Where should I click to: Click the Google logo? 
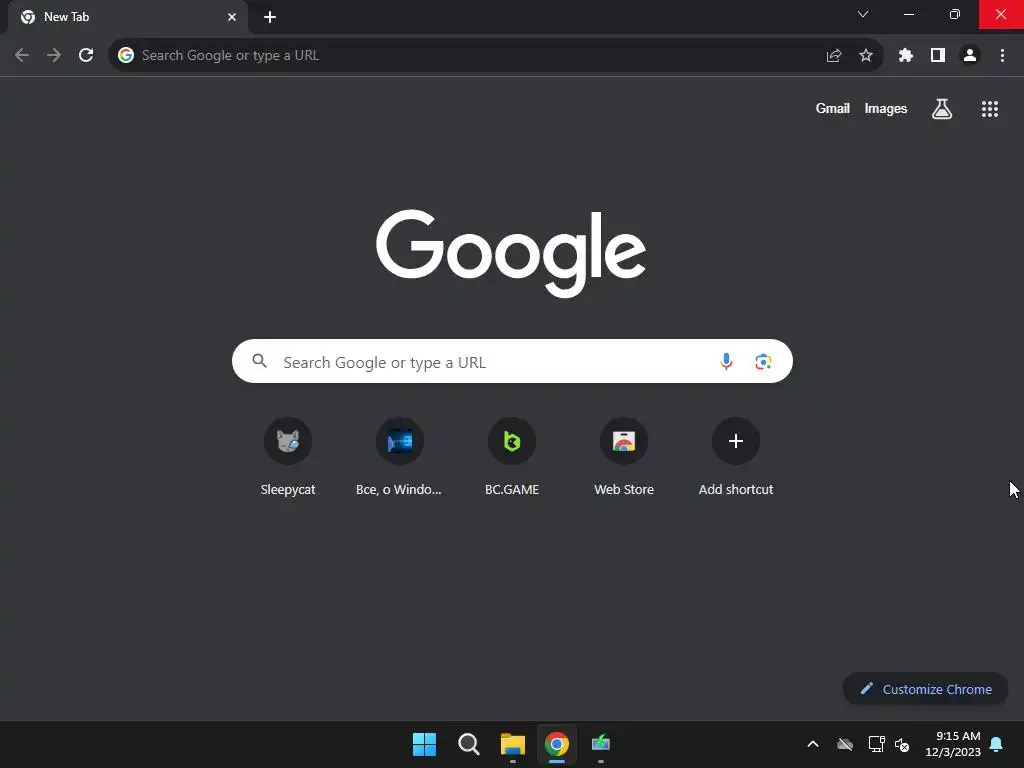511,253
